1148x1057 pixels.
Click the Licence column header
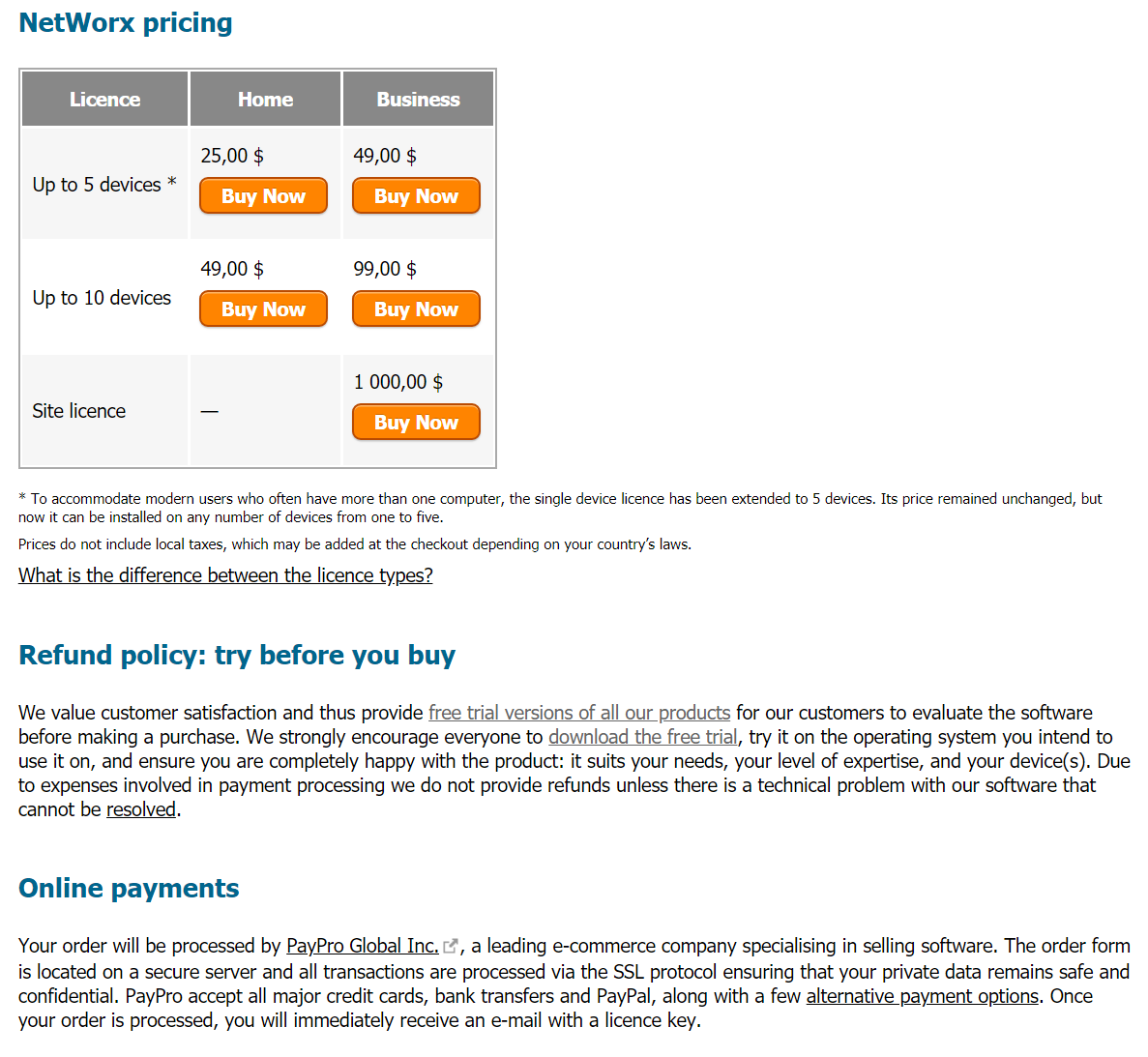(x=104, y=100)
